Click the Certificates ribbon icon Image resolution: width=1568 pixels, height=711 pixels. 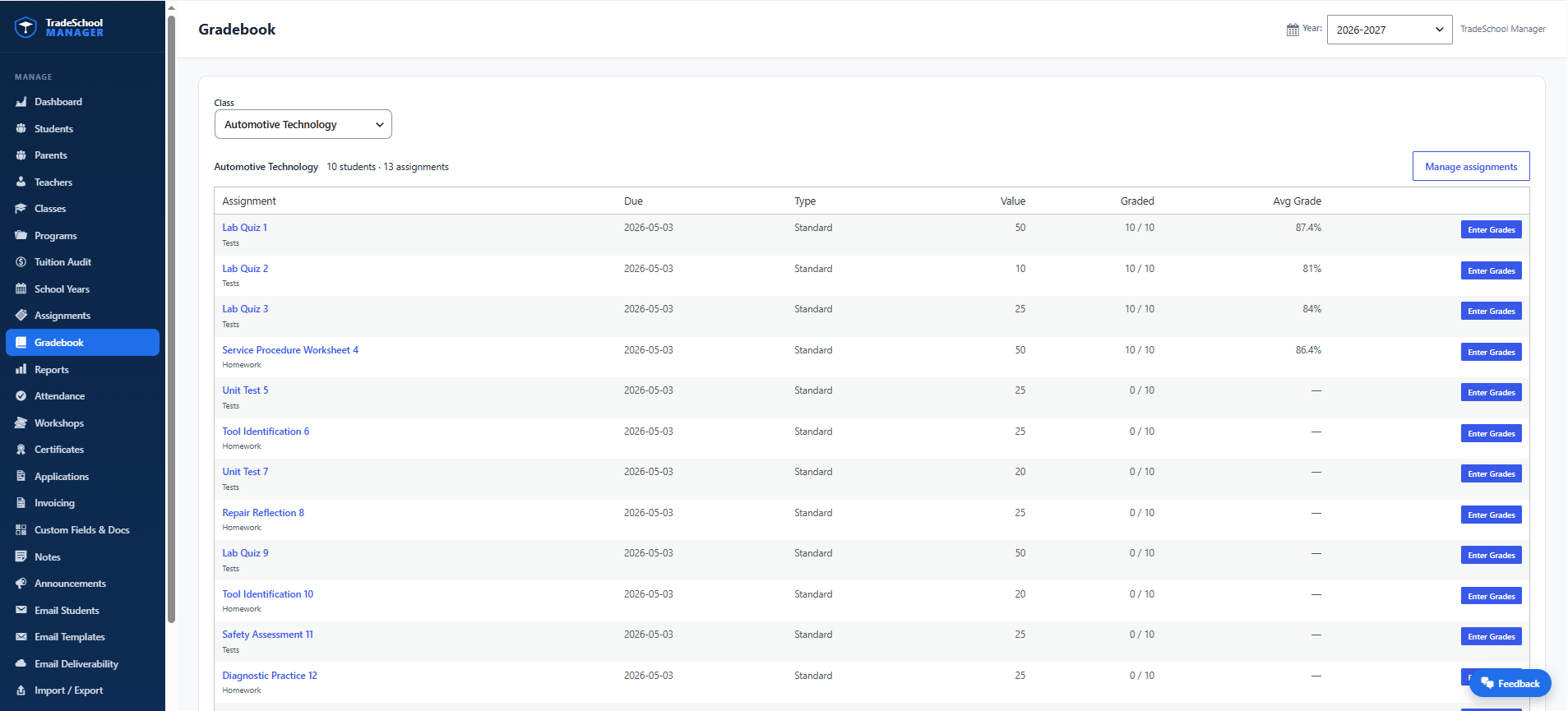21,450
